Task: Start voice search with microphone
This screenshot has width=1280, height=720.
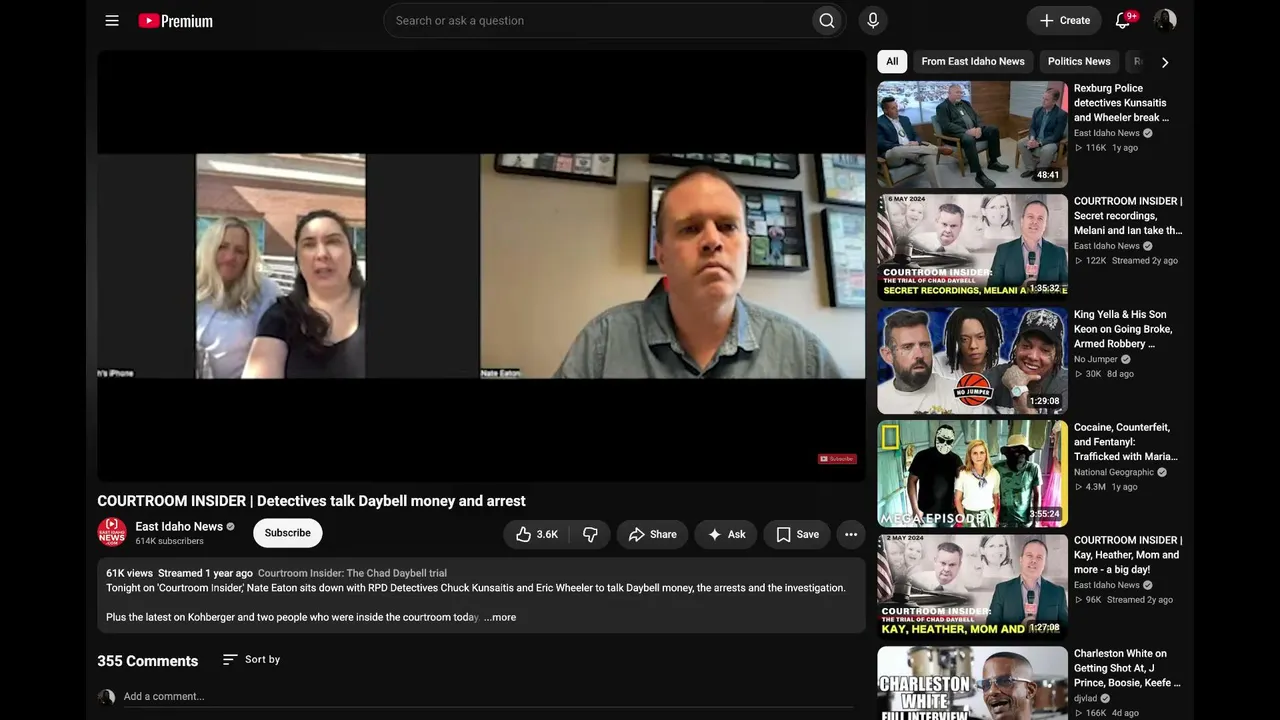Action: pyautogui.click(x=873, y=21)
